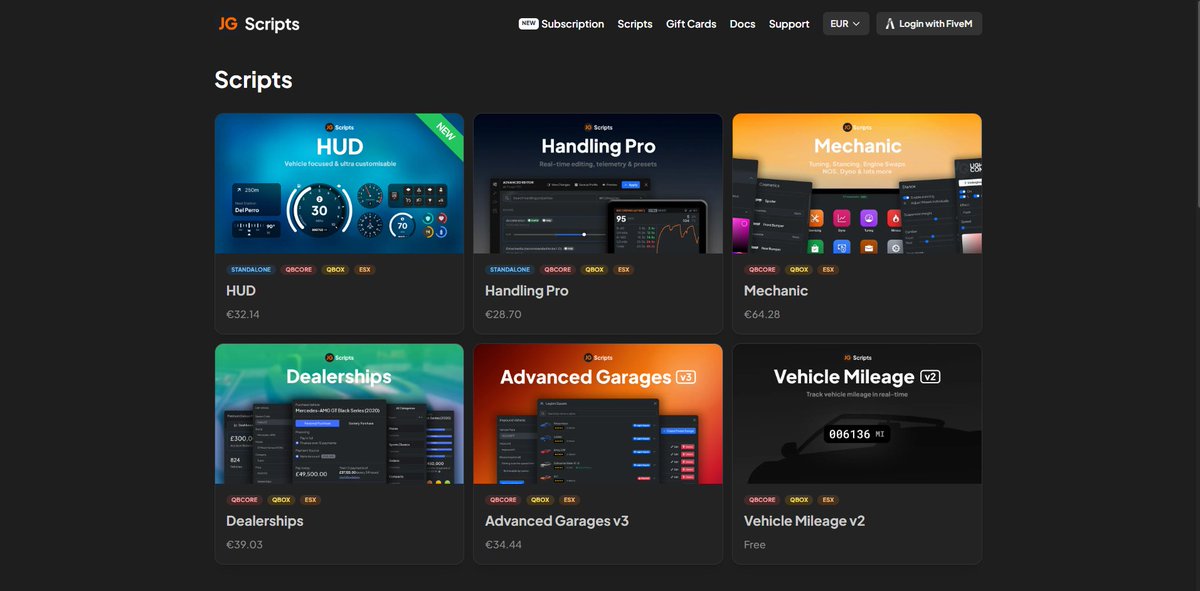Image resolution: width=1200 pixels, height=591 pixels.
Task: Open the Scripts menu item
Action: click(x=635, y=24)
